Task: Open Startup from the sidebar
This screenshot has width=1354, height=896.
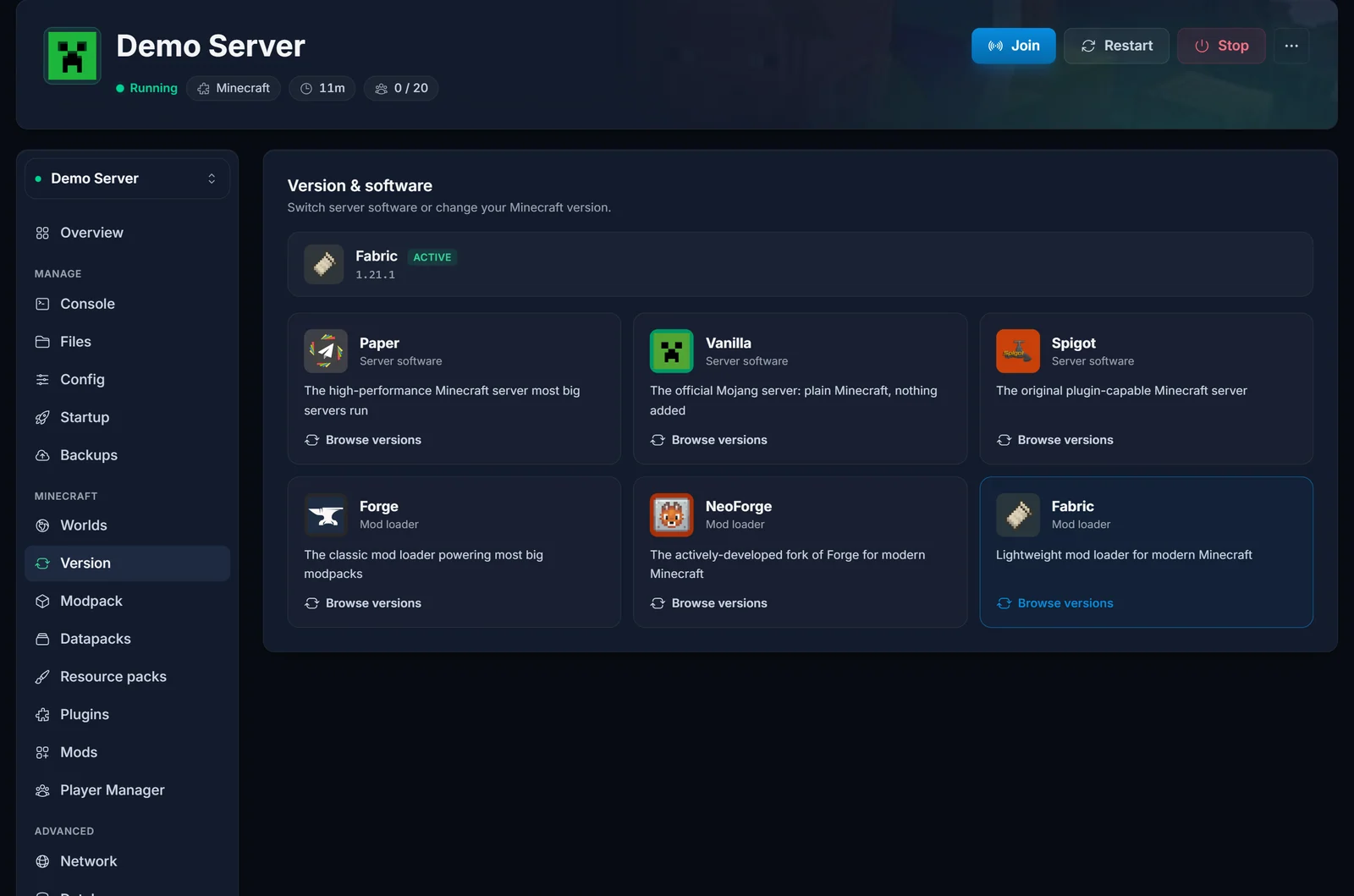Action: 127,417
